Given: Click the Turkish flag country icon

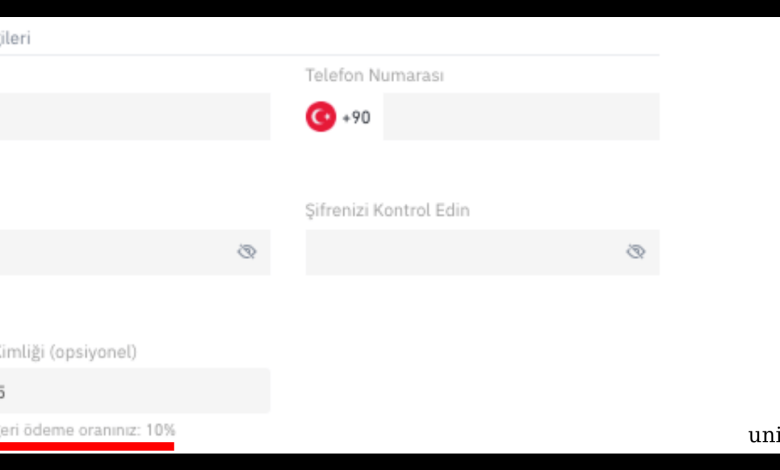Looking at the screenshot, I should 320,117.
